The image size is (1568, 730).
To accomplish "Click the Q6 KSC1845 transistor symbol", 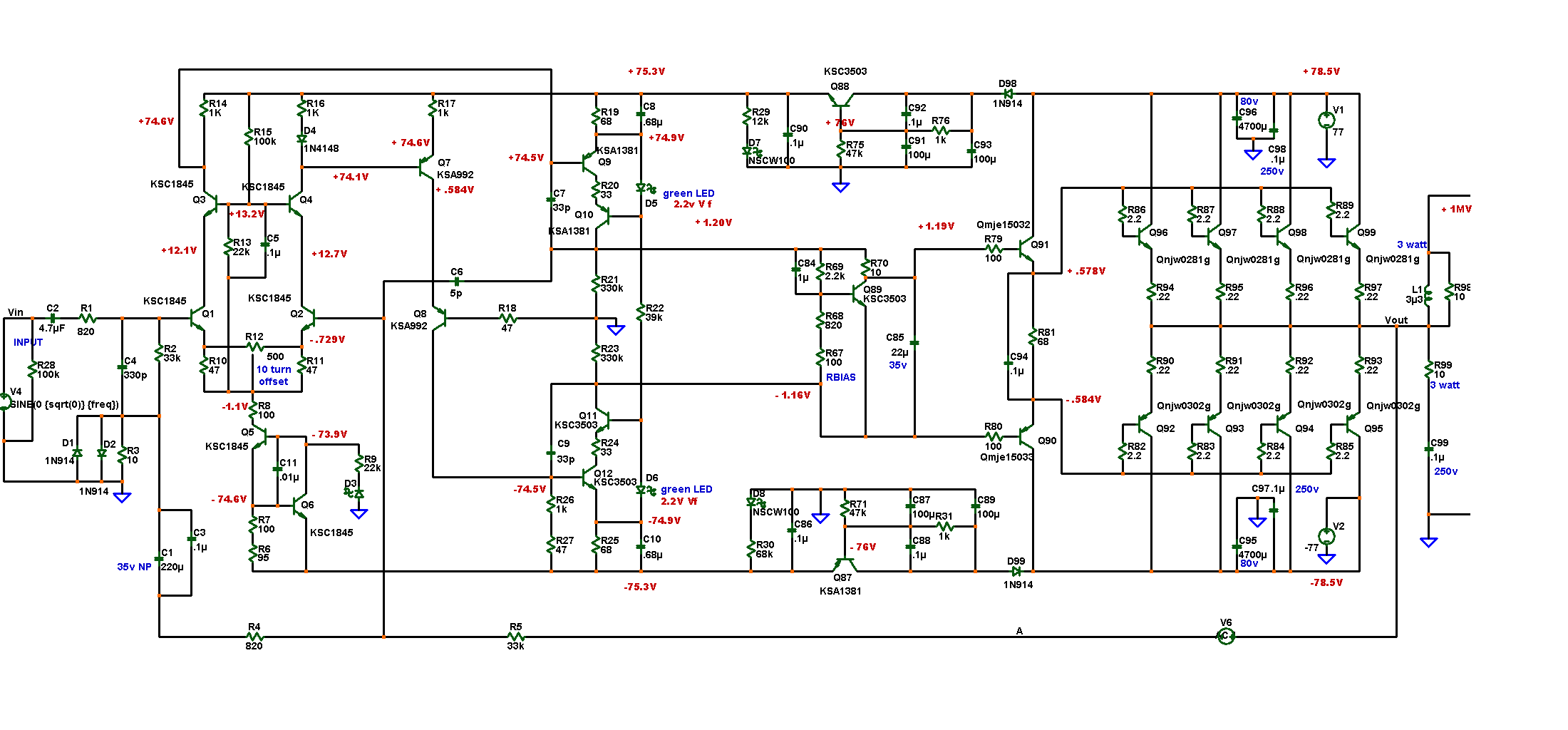I will pos(299,507).
